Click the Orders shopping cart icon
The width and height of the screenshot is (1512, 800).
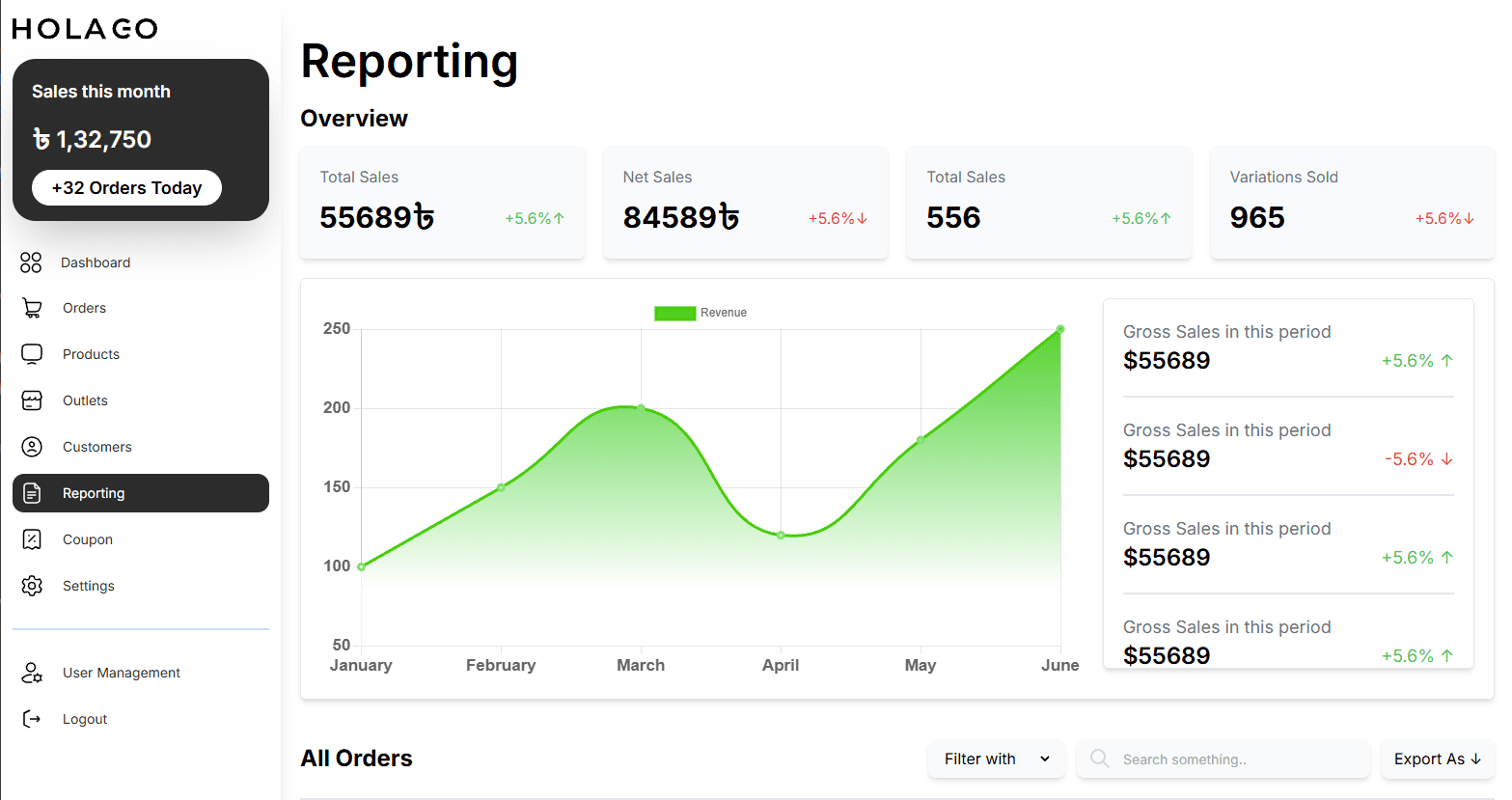click(x=32, y=308)
